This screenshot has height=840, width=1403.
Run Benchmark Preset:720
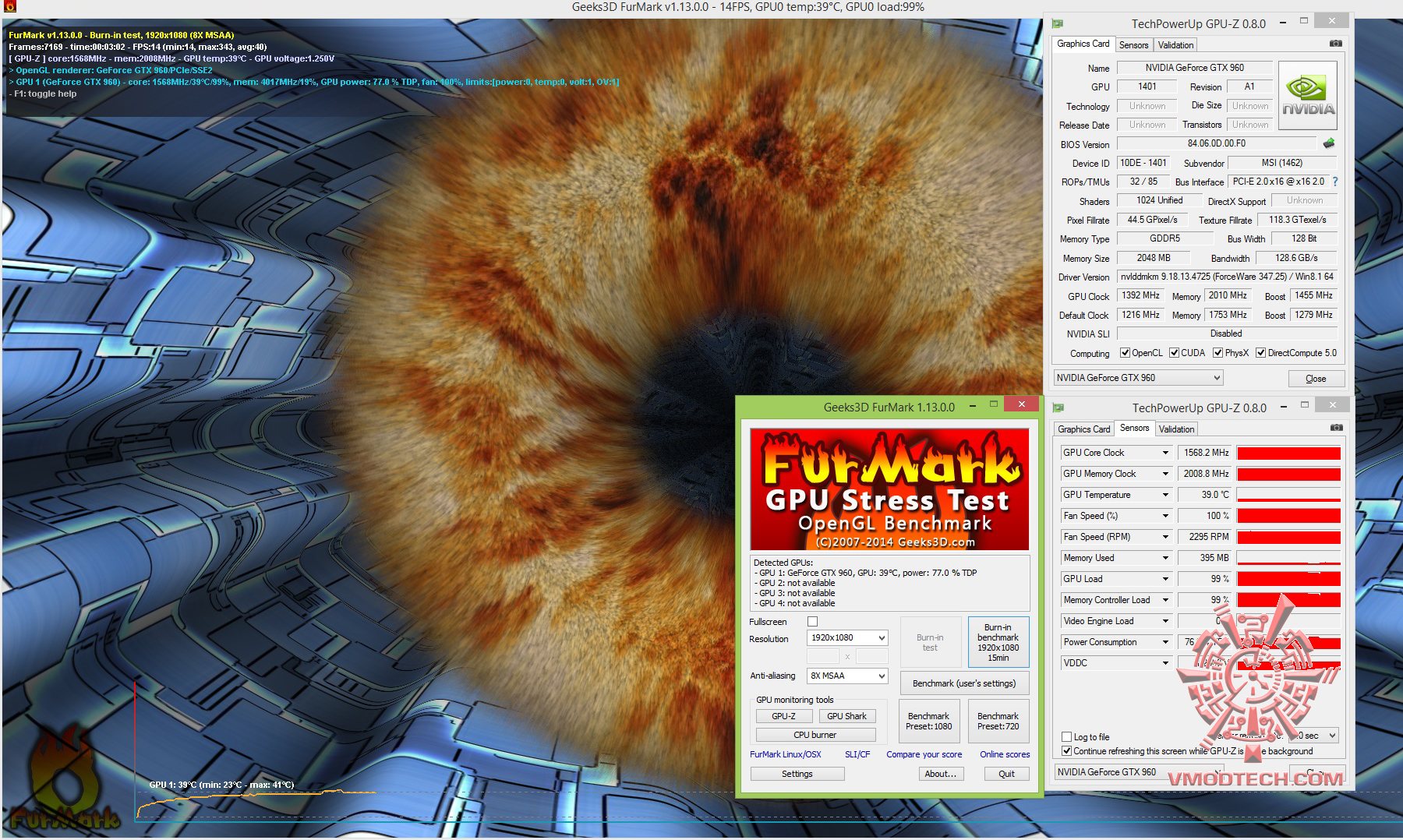[998, 721]
